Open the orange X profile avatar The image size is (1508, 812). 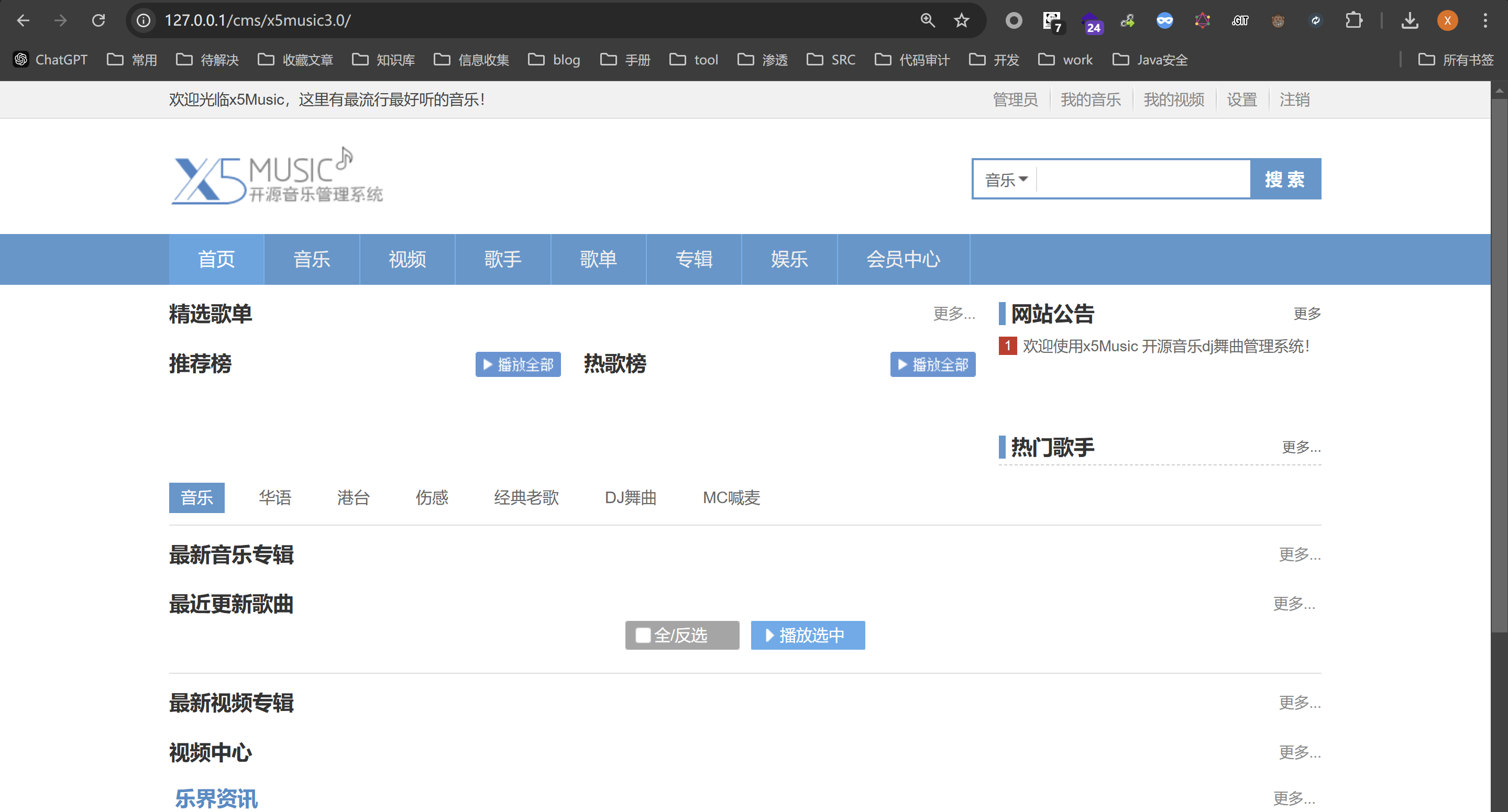click(1447, 20)
